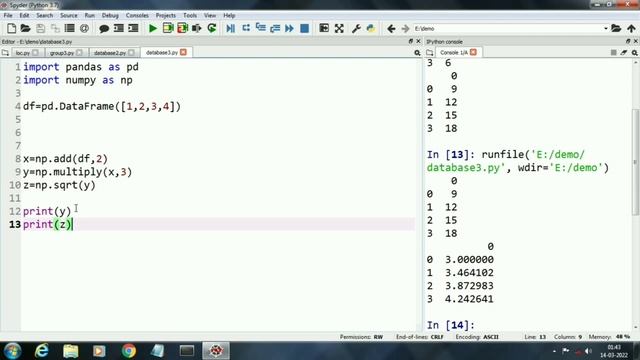Continue execution with the fast-forward icon
Image resolution: width=640 pixels, height=360 pixels.
[x=289, y=28]
